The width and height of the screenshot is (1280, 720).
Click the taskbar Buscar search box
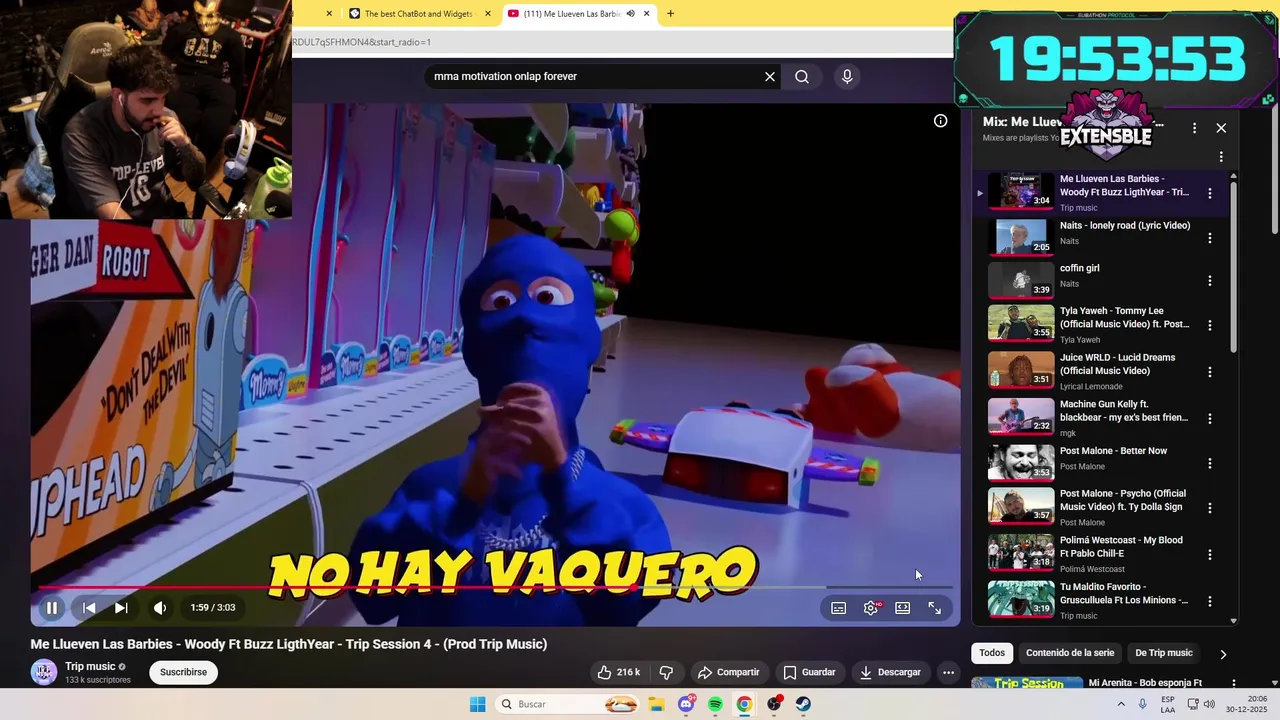coord(568,704)
